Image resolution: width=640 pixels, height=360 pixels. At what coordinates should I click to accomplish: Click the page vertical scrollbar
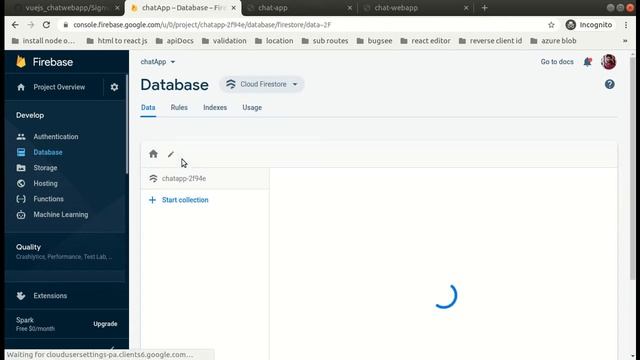[632, 168]
